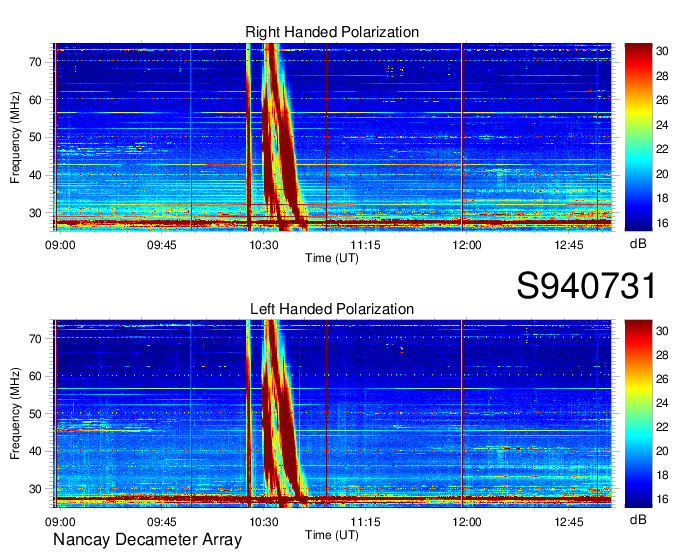This screenshot has width=680, height=552.
Task: Click the 40 MHz label on top plot
Action: pos(36,176)
